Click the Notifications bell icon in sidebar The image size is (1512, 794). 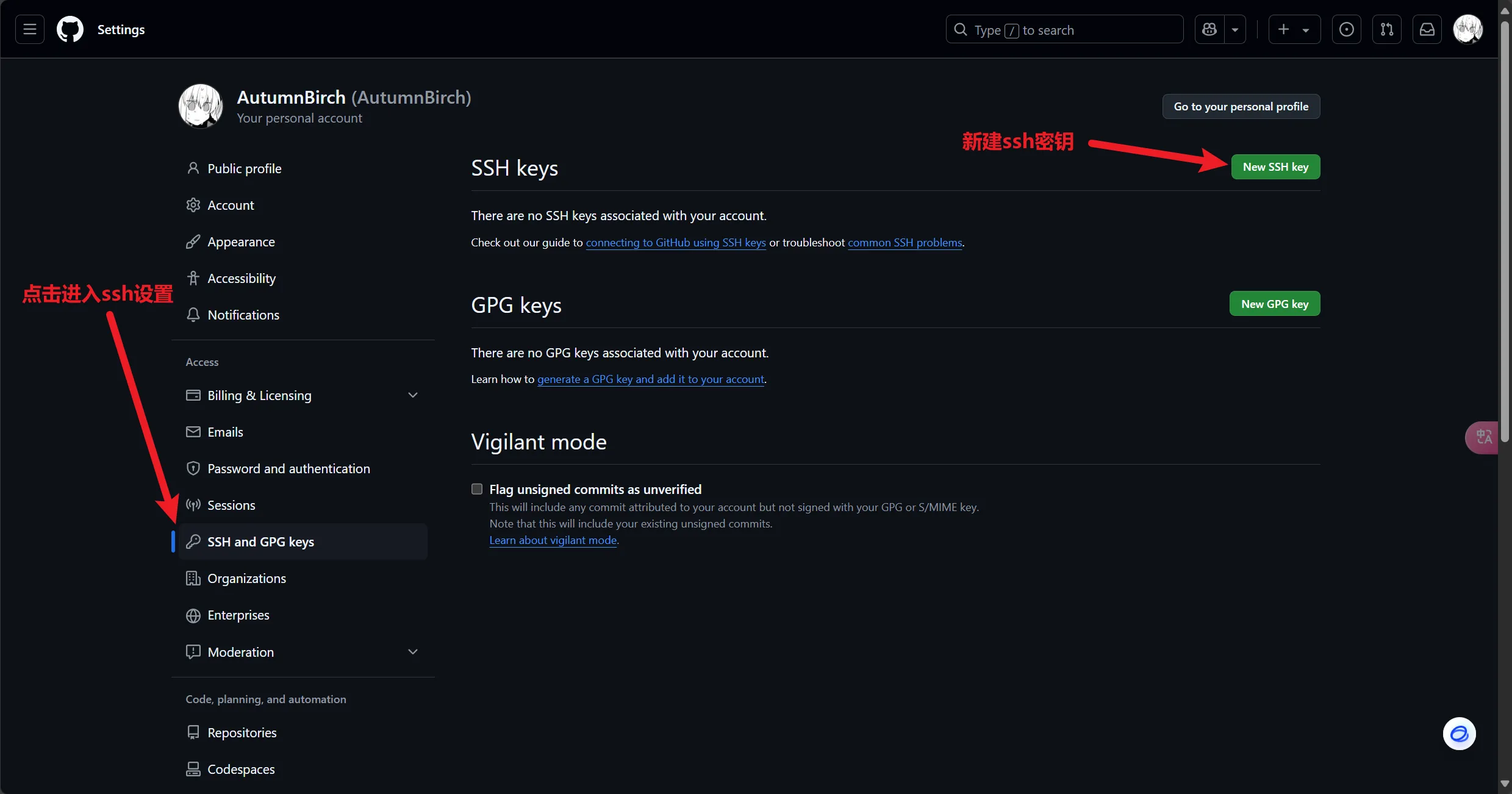(193, 315)
